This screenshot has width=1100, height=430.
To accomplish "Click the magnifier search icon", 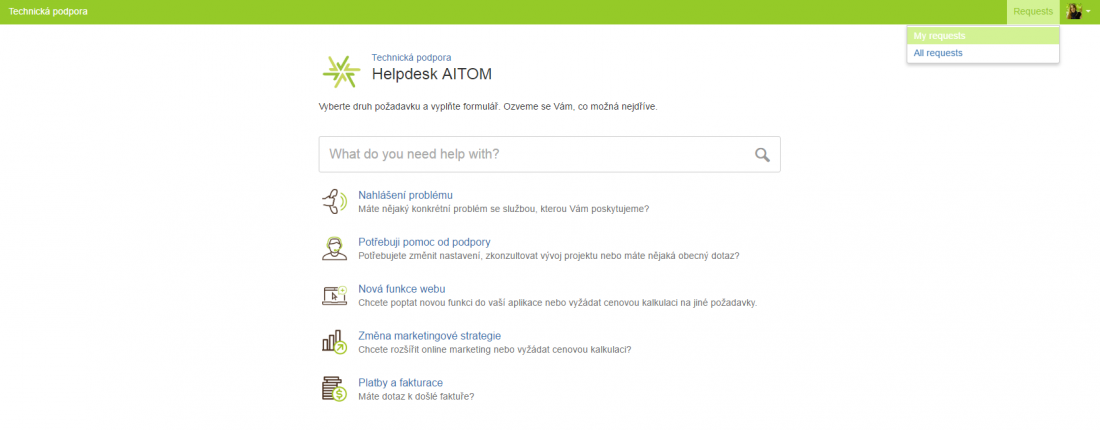I will [762, 154].
